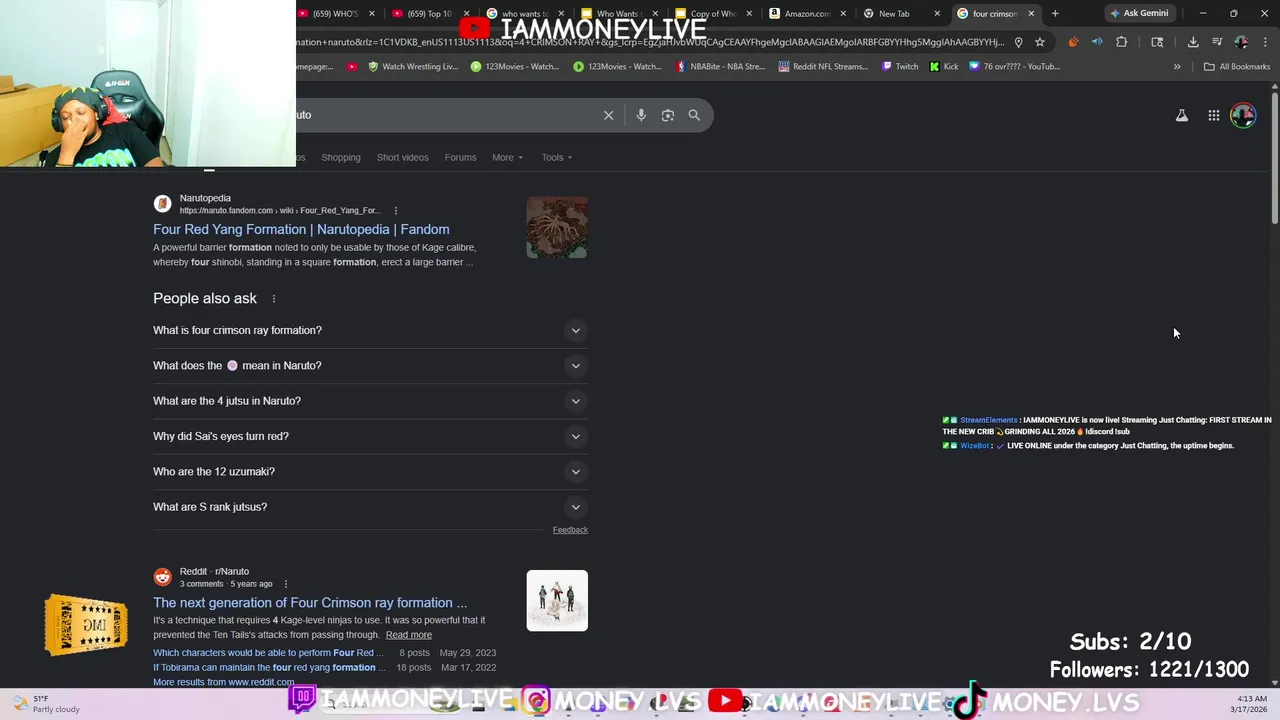Open the location permission icon in address bar
The width and height of the screenshot is (1280, 720).
point(1018,42)
